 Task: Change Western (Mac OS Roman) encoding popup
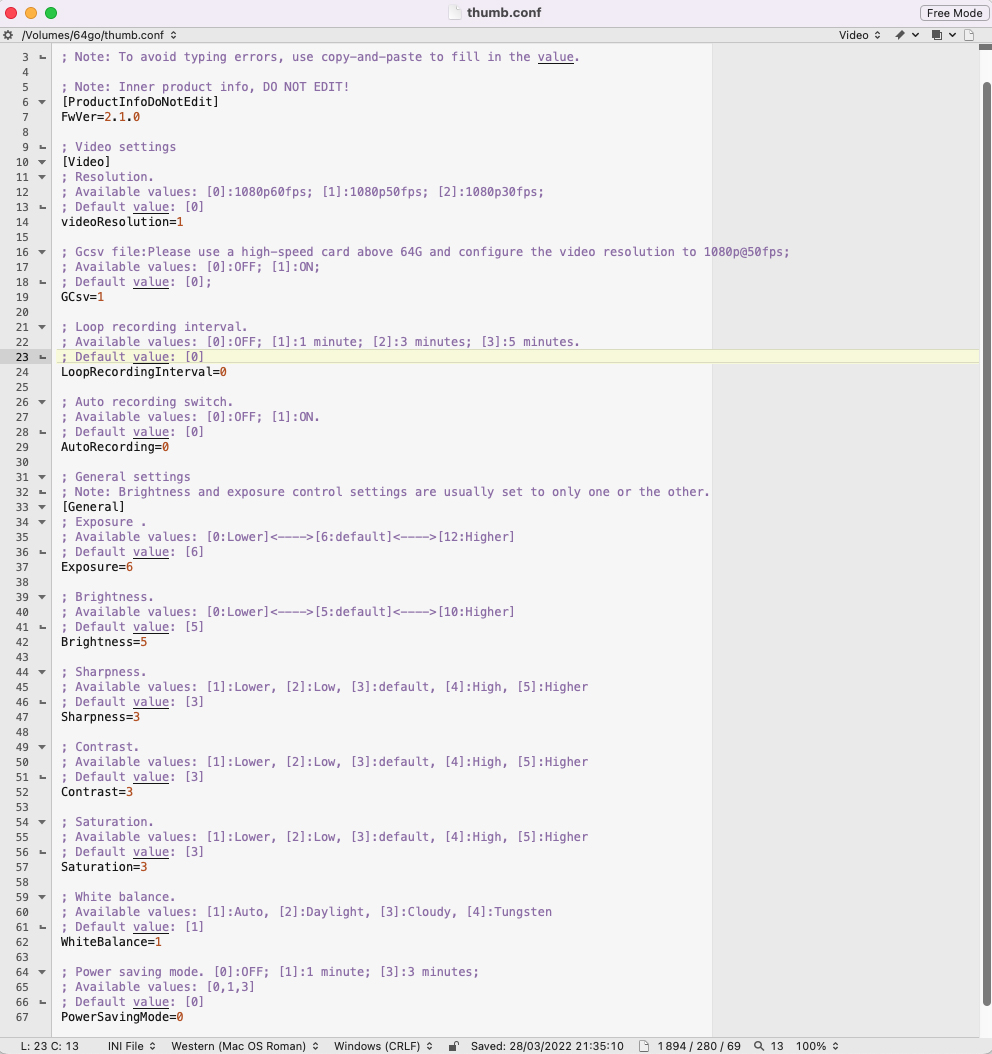click(x=245, y=1046)
